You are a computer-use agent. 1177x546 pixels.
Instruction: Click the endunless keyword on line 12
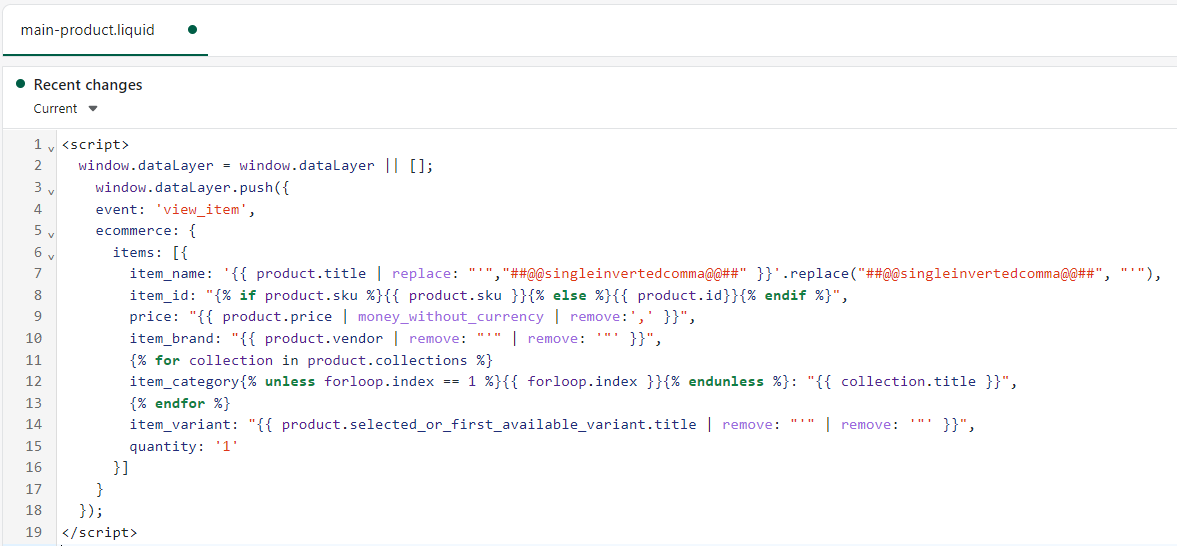point(728,382)
